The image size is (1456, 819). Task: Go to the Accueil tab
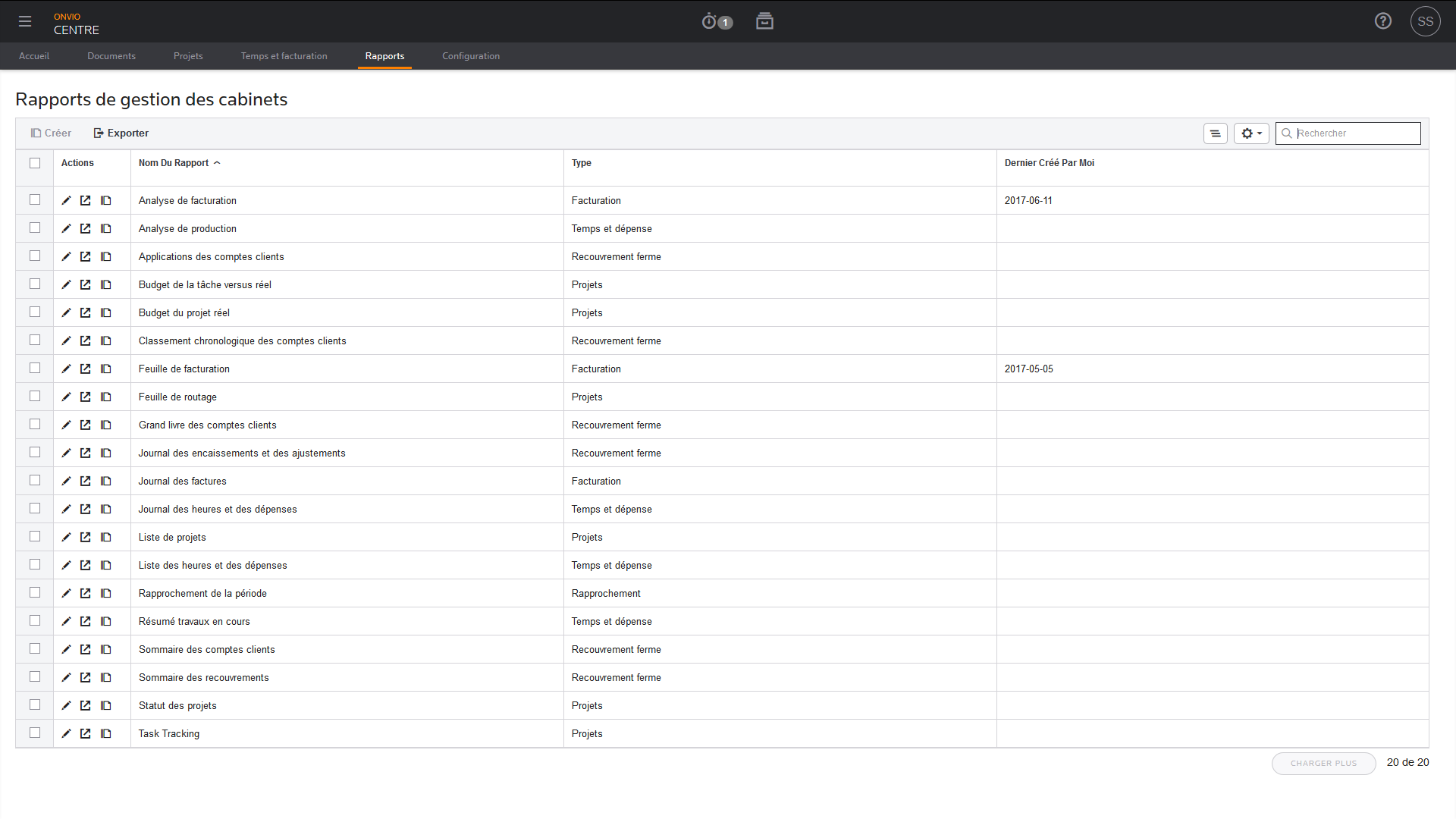(34, 56)
